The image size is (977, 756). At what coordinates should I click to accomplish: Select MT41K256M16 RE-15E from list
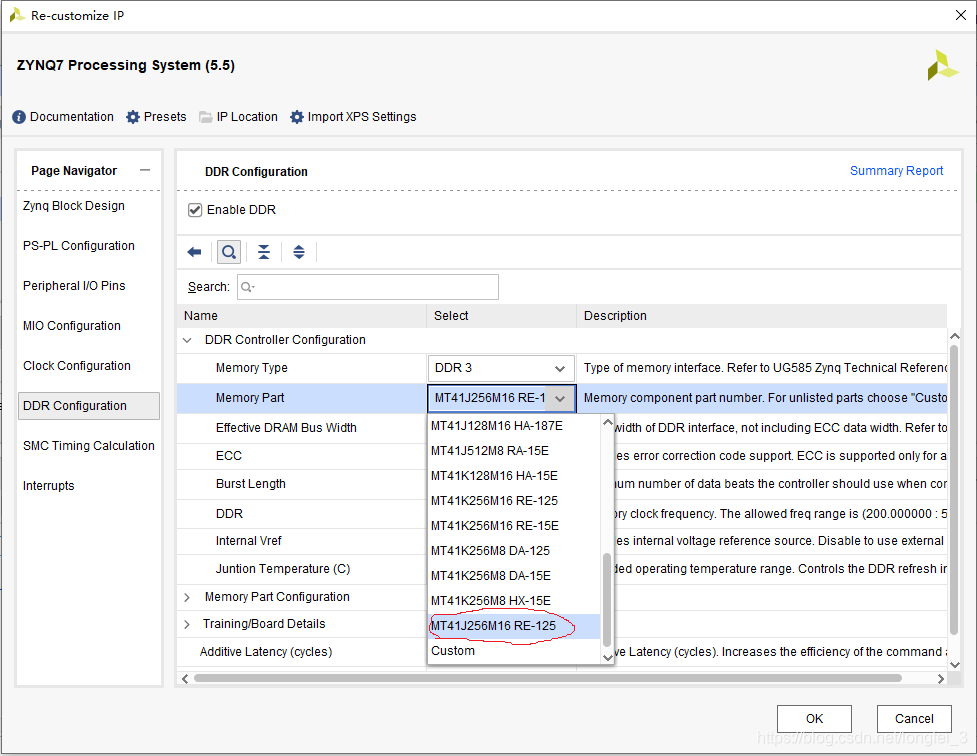515,525
